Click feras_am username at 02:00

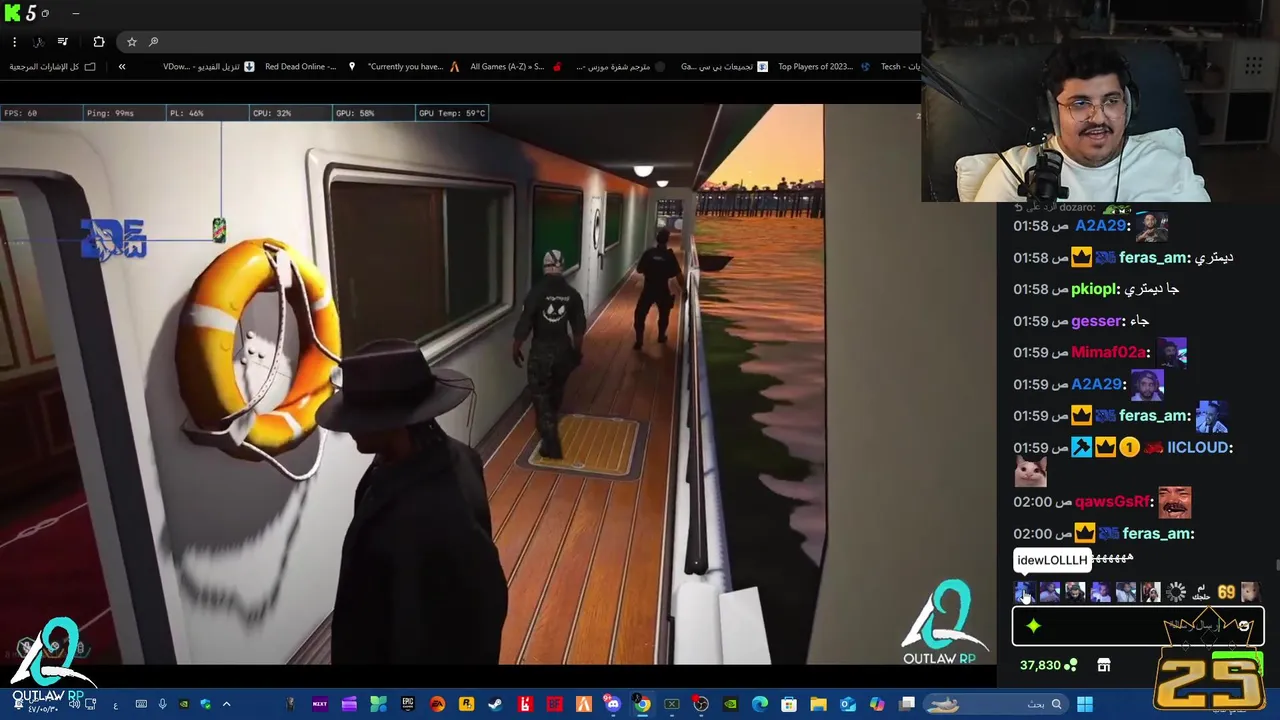tap(1158, 534)
